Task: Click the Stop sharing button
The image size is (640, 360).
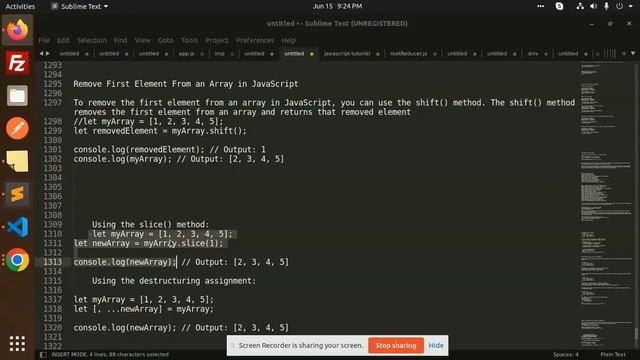Action: 396,345
